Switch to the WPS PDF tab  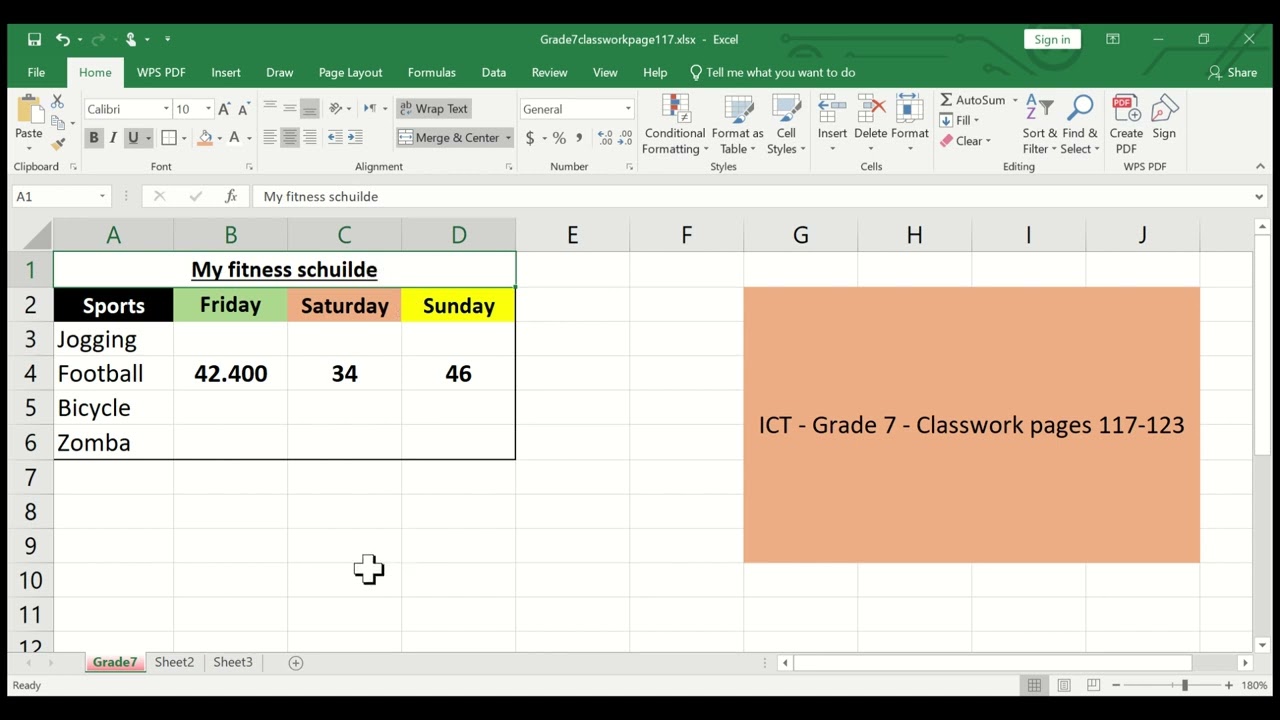click(x=161, y=72)
